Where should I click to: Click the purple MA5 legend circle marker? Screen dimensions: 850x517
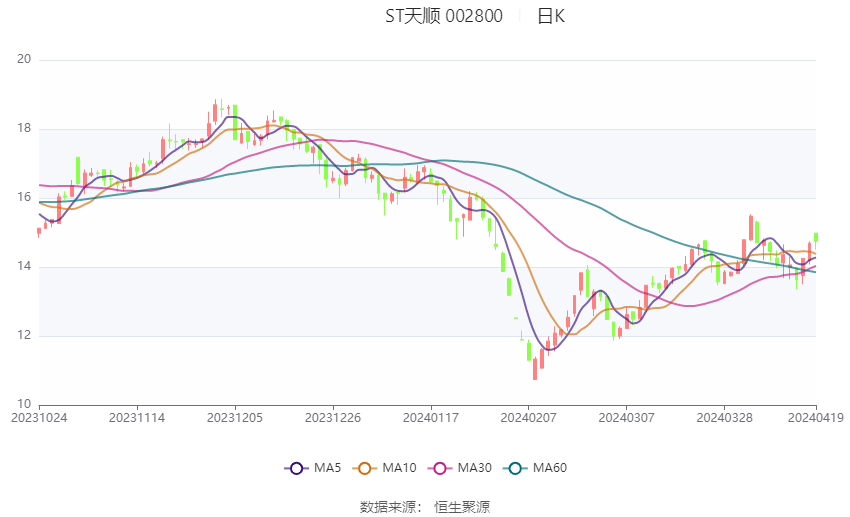tap(295, 468)
